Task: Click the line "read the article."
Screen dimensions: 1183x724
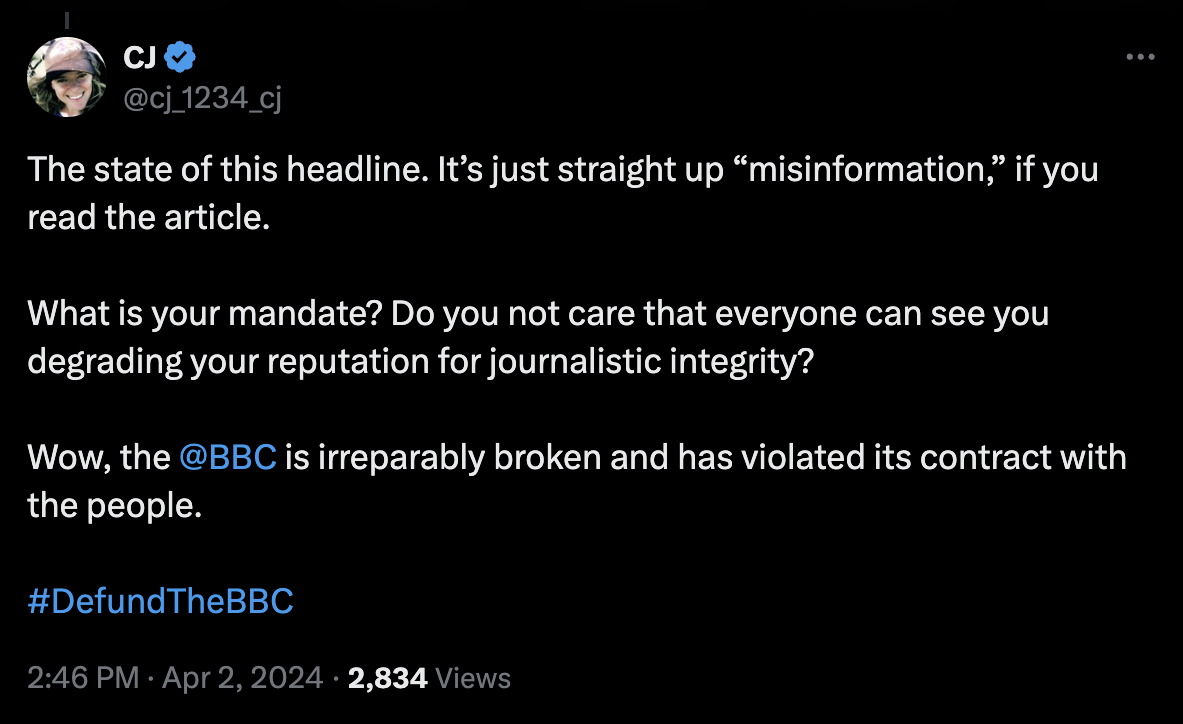Action: pyautogui.click(x=149, y=217)
